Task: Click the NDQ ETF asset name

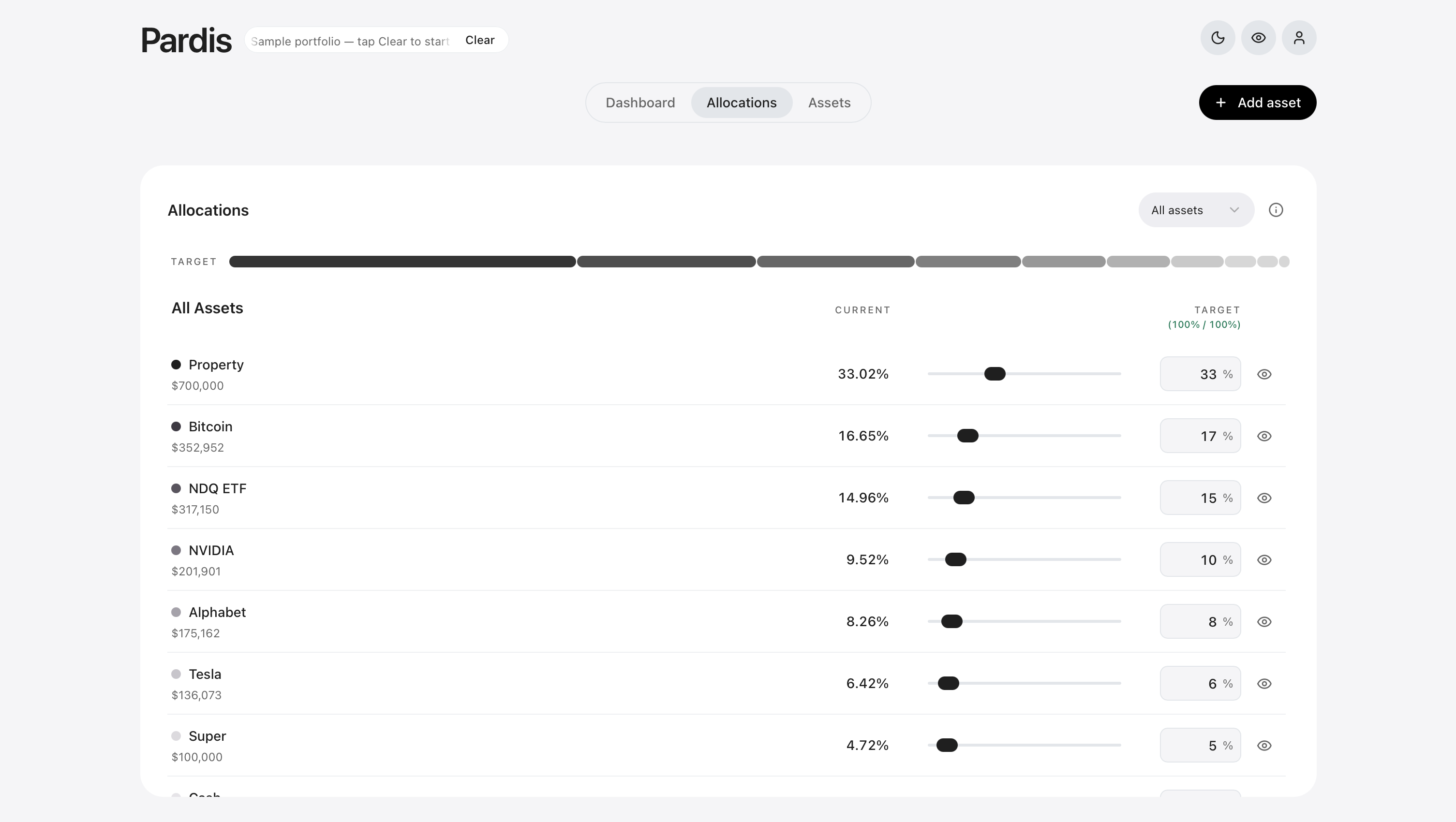Action: (217, 489)
